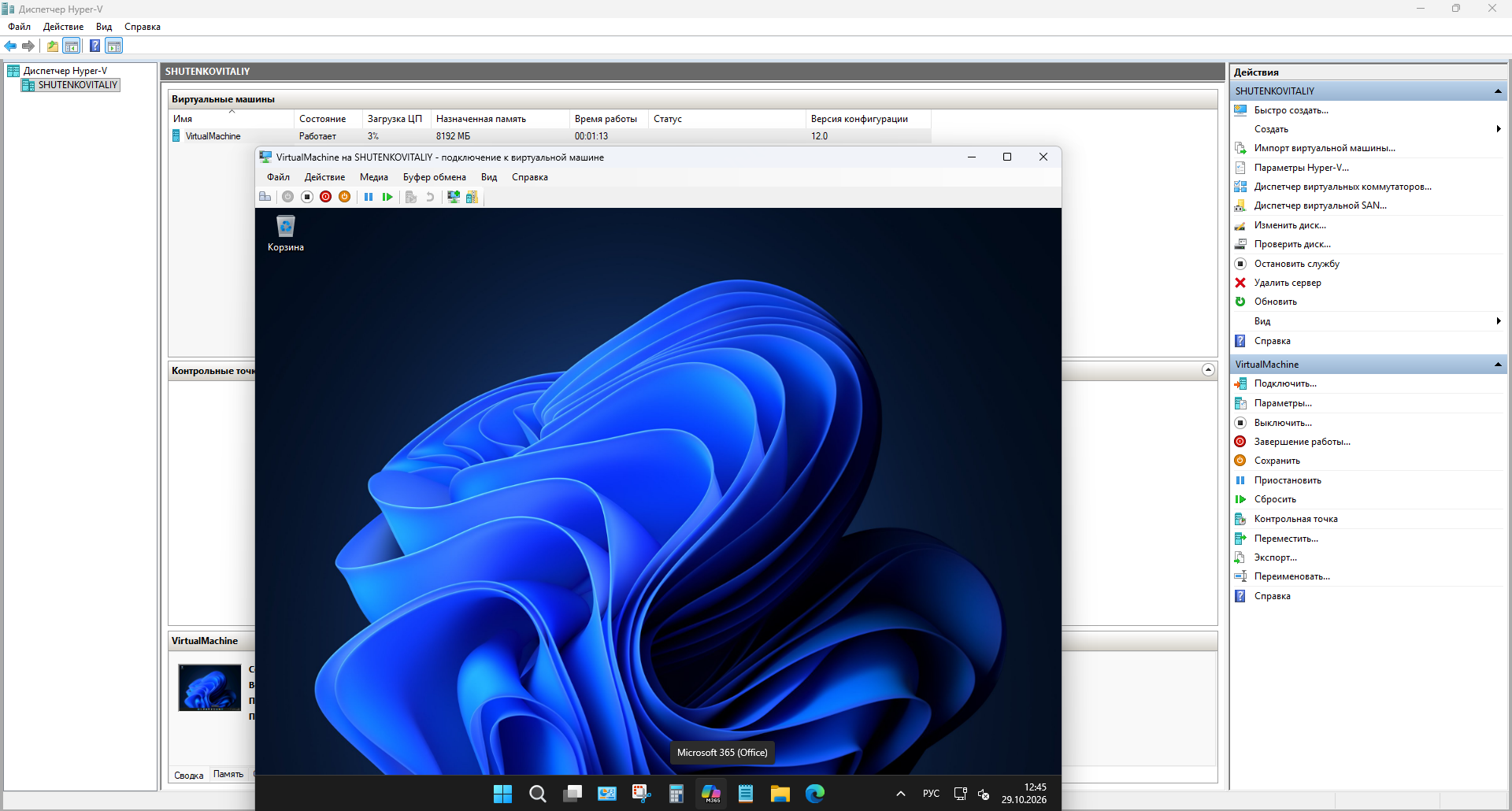Screen dimensions: 1512x811
Task: Pause the virtual machine from VM toolbar
Action: point(369,197)
